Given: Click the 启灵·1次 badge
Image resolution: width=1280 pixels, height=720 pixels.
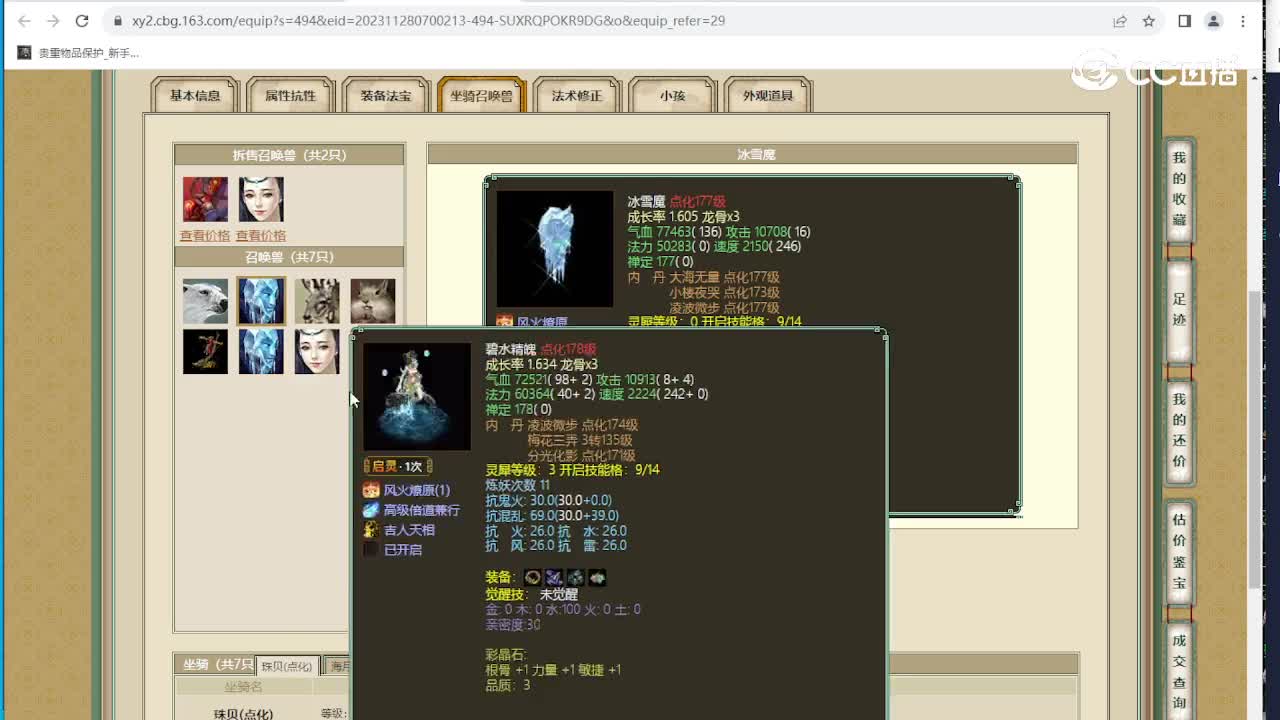Looking at the screenshot, I should 398,466.
